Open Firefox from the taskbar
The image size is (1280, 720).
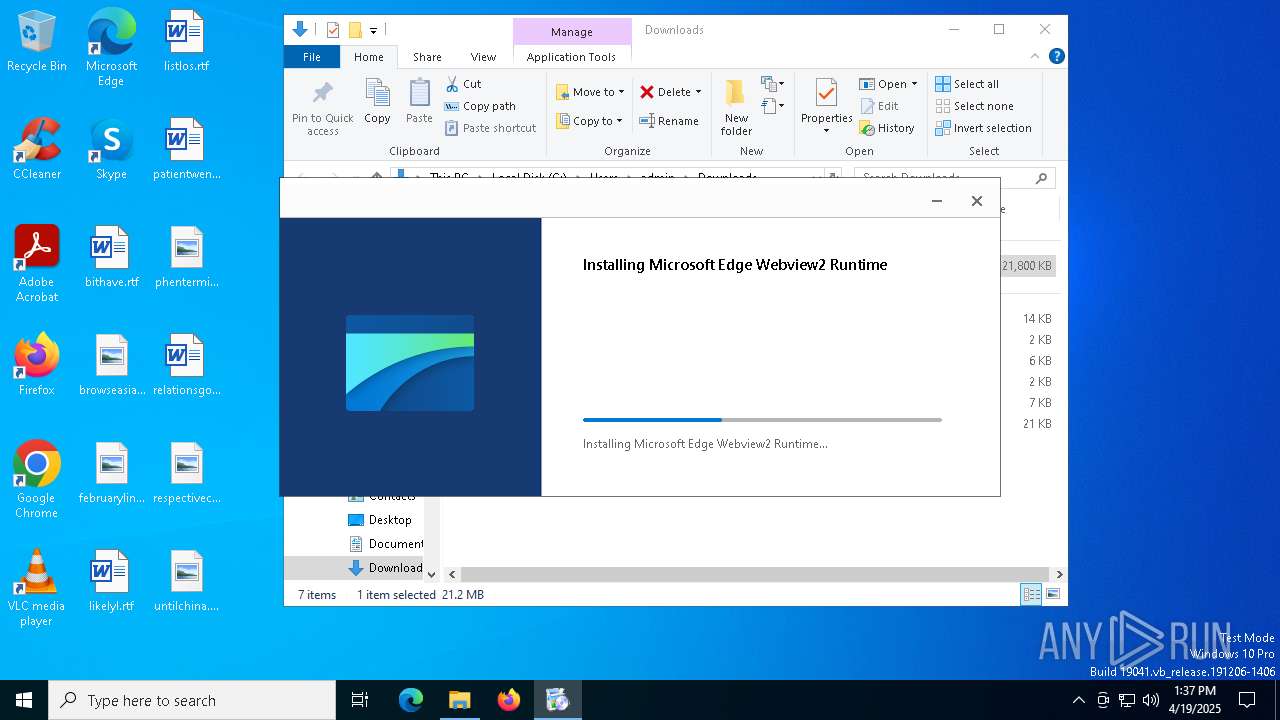tap(509, 700)
